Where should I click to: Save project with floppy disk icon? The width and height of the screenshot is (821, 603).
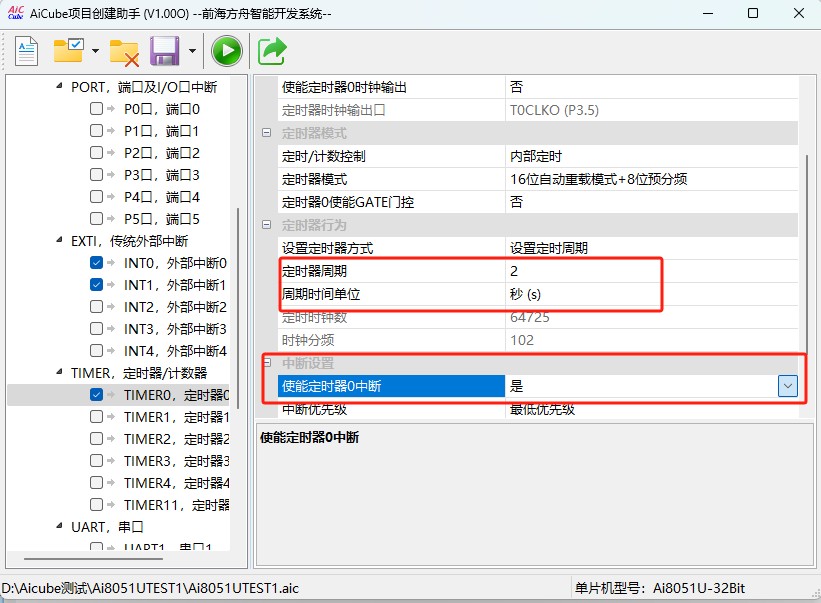164,51
